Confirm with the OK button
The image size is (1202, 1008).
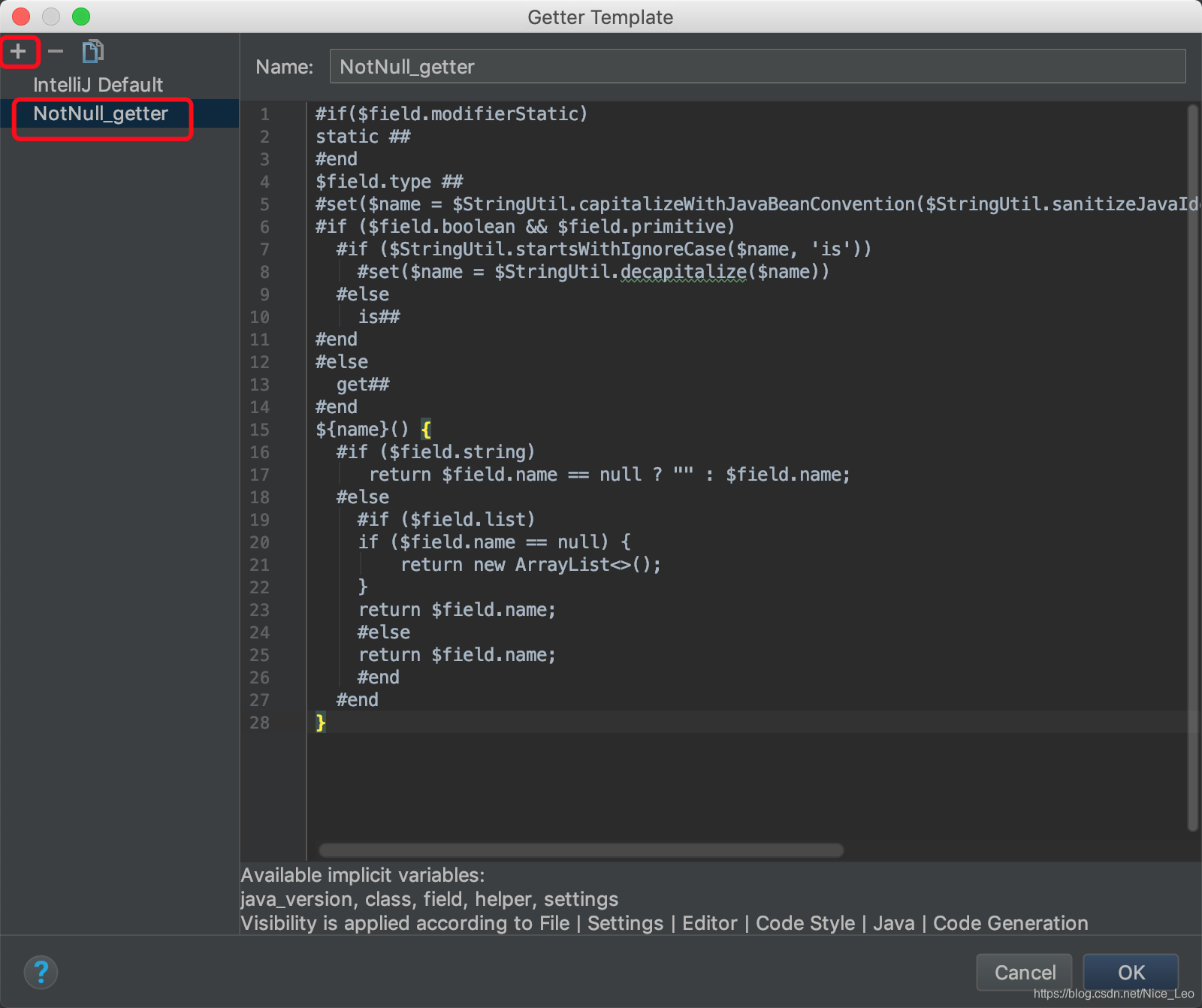[x=1131, y=973]
